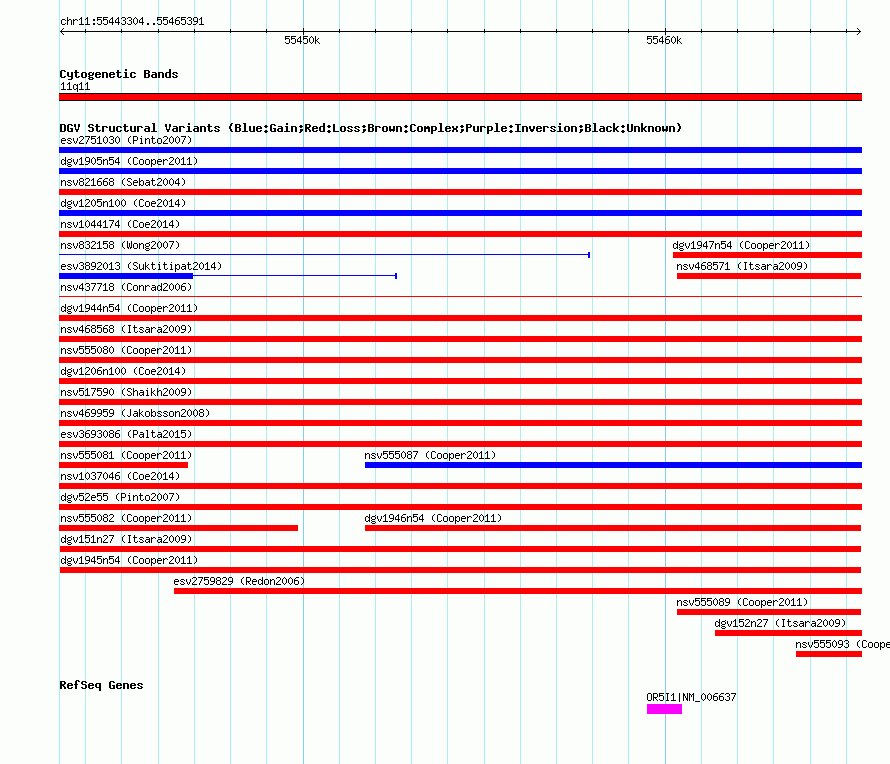
Task: Click the red bar of nsv555082
Action: coord(178,528)
